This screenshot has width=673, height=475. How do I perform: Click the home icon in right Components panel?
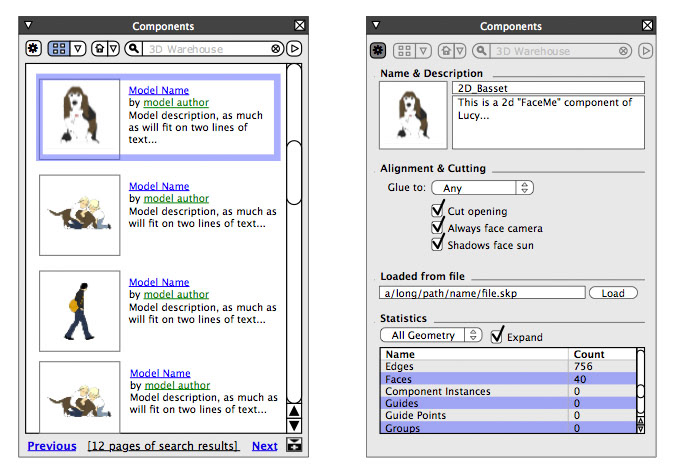[x=446, y=51]
